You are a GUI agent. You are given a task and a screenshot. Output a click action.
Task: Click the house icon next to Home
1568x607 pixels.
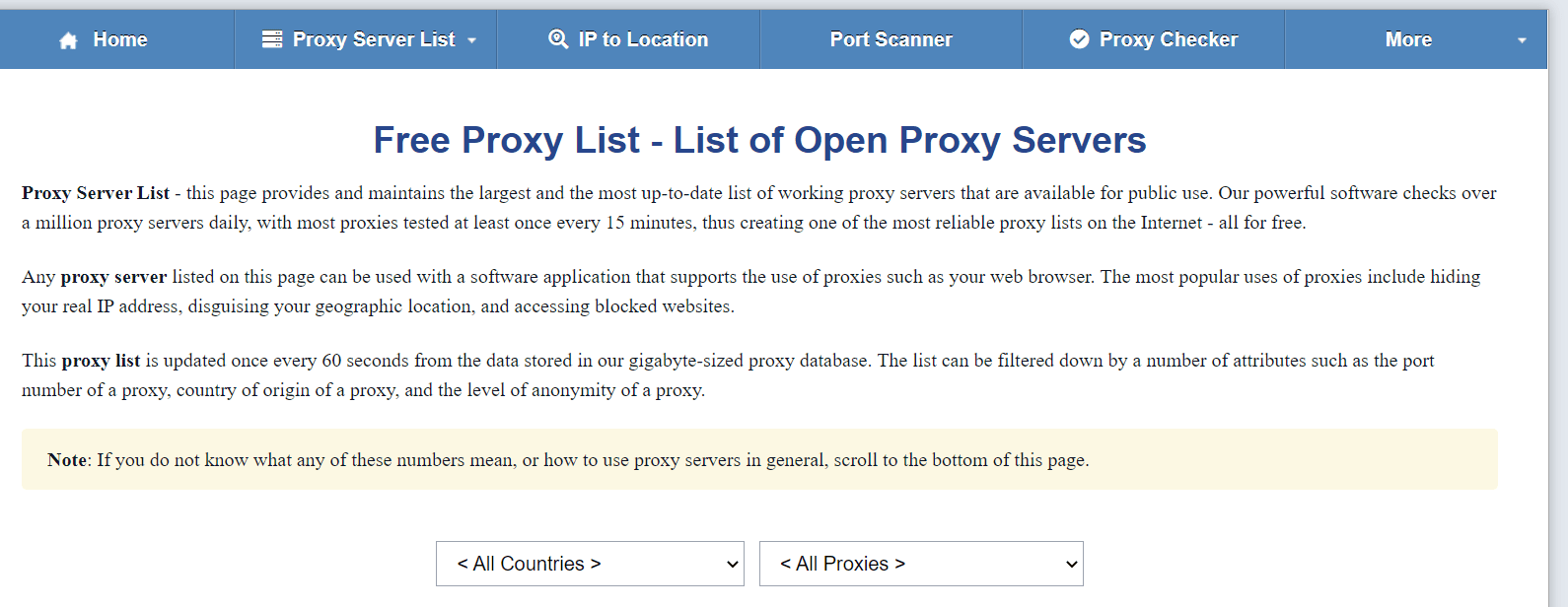[68, 40]
